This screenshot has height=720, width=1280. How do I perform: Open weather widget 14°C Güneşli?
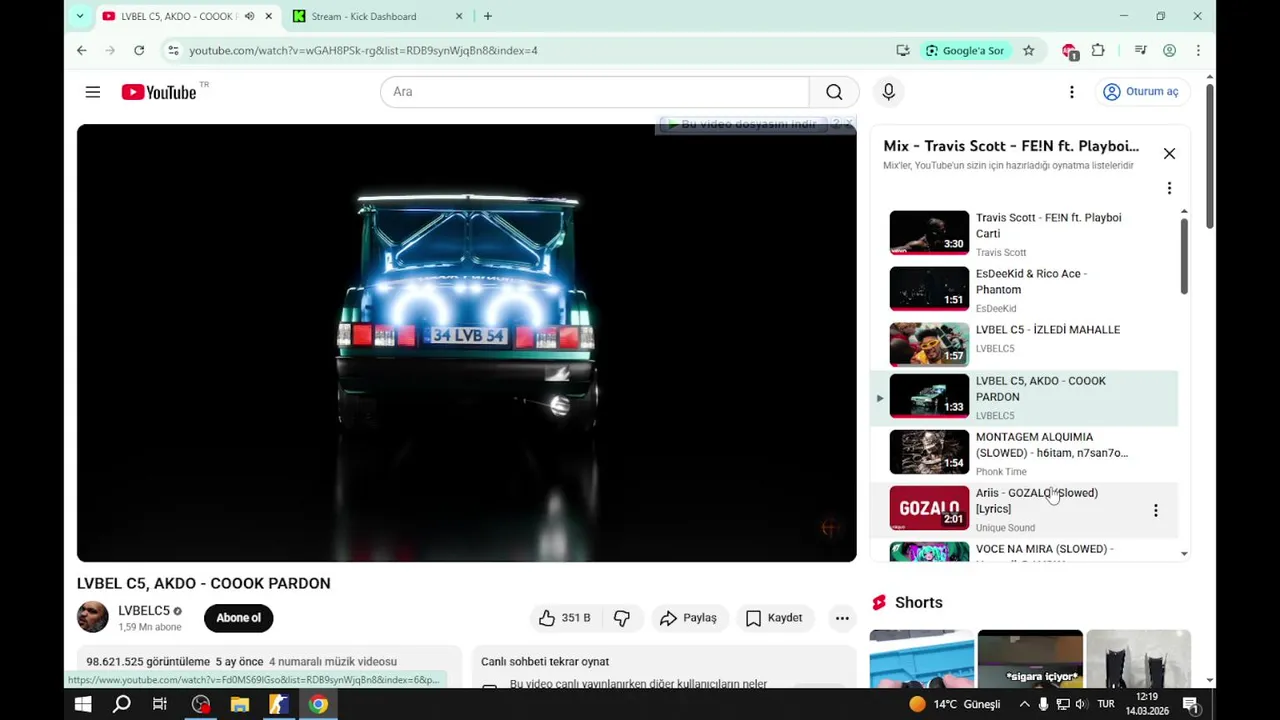954,704
